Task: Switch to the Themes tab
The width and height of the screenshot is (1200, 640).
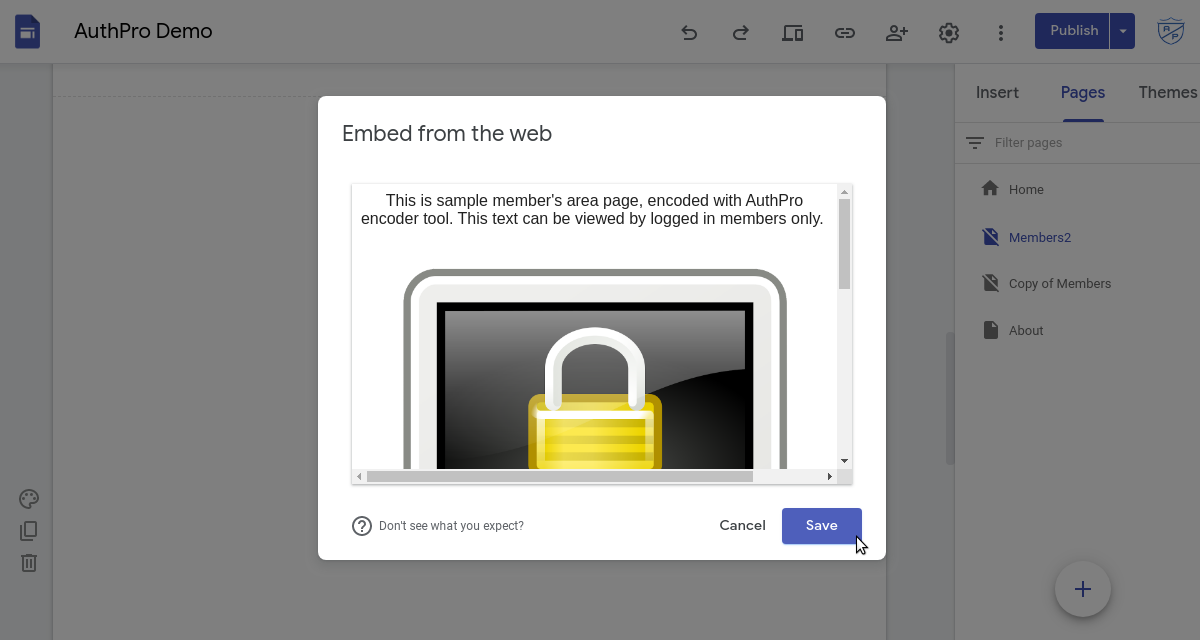Action: pos(1168,92)
